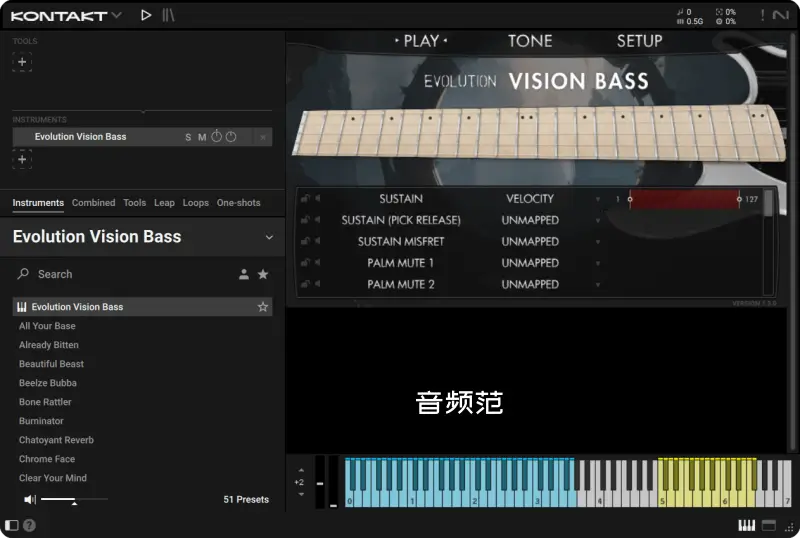This screenshot has width=800, height=538.
Task: Open the library browser icon in the header
Action: [169, 15]
